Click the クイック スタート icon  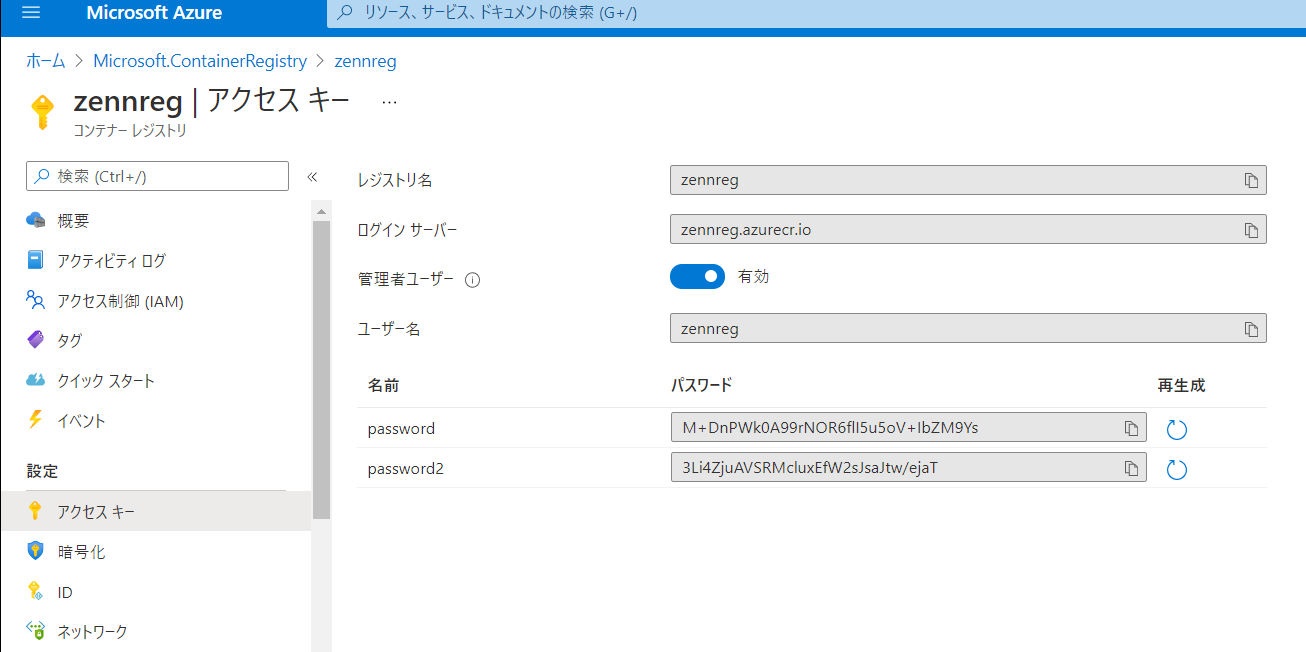pos(36,380)
